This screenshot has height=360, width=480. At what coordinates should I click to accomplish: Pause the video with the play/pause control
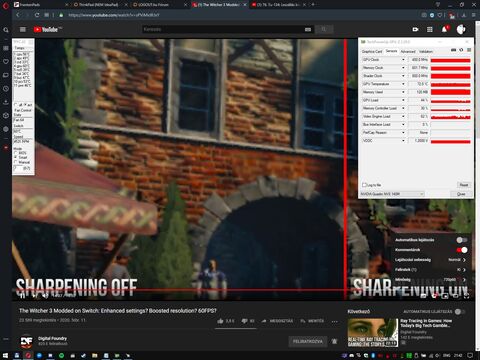(22, 295)
